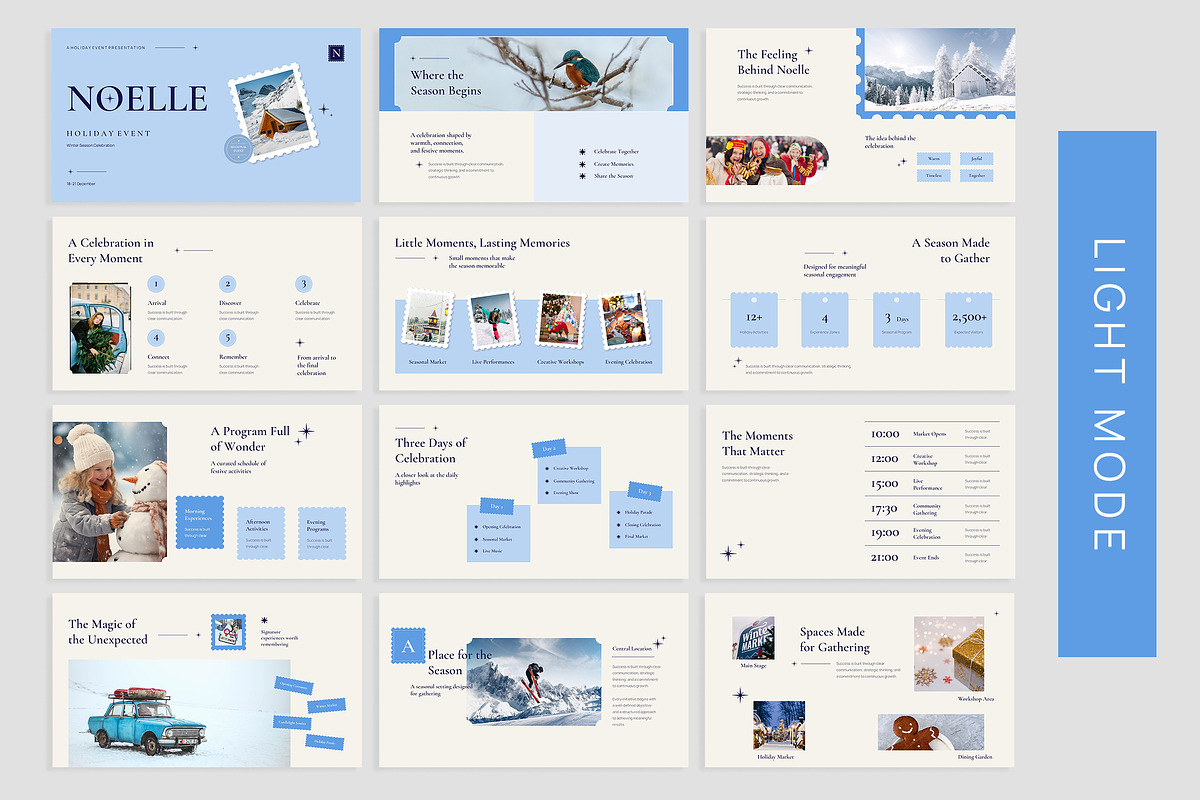The height and width of the screenshot is (800, 1200).
Task: Click the Evening Celebration stamp photo
Action: point(623,320)
